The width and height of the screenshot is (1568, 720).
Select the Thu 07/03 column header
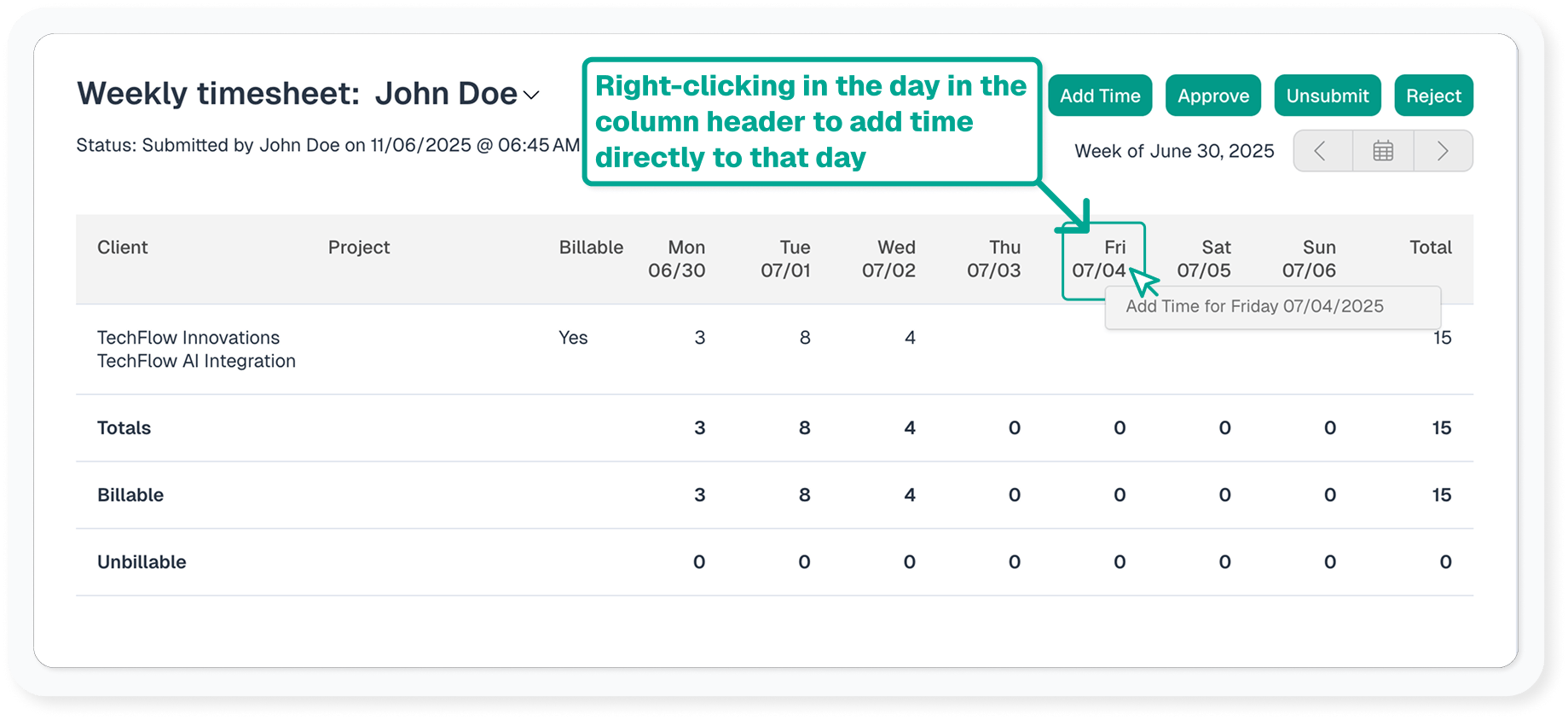(x=993, y=258)
